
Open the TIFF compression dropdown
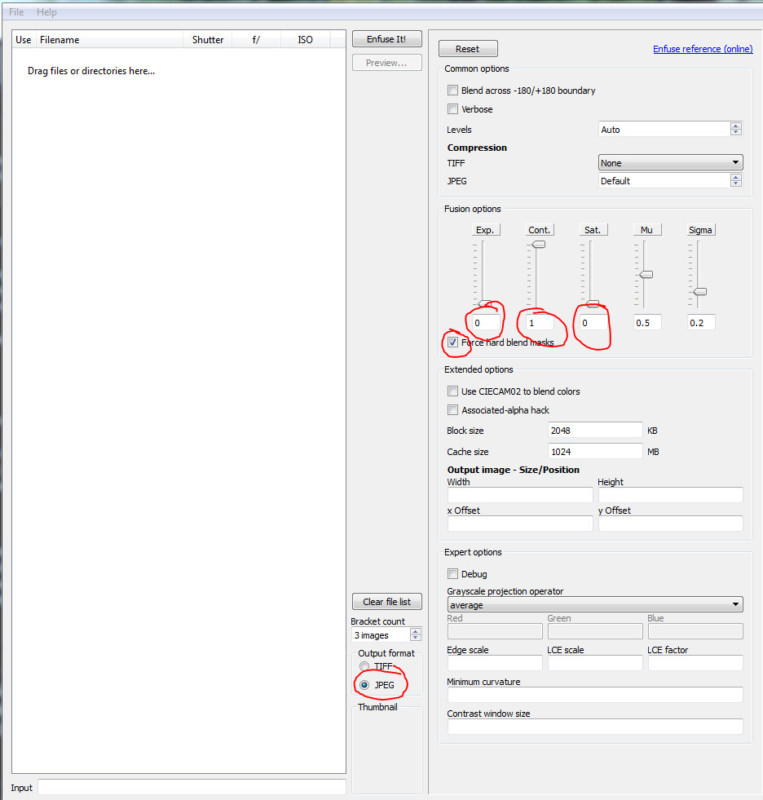tap(670, 163)
